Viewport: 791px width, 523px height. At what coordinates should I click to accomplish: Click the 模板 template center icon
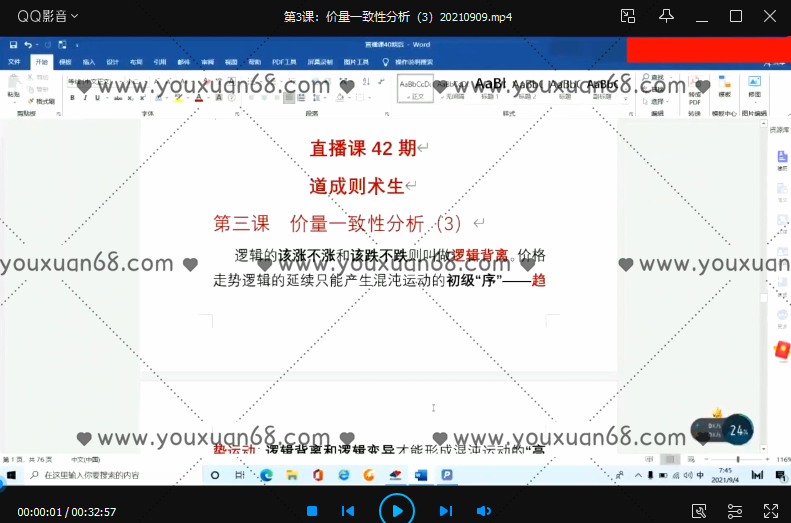pos(724,87)
